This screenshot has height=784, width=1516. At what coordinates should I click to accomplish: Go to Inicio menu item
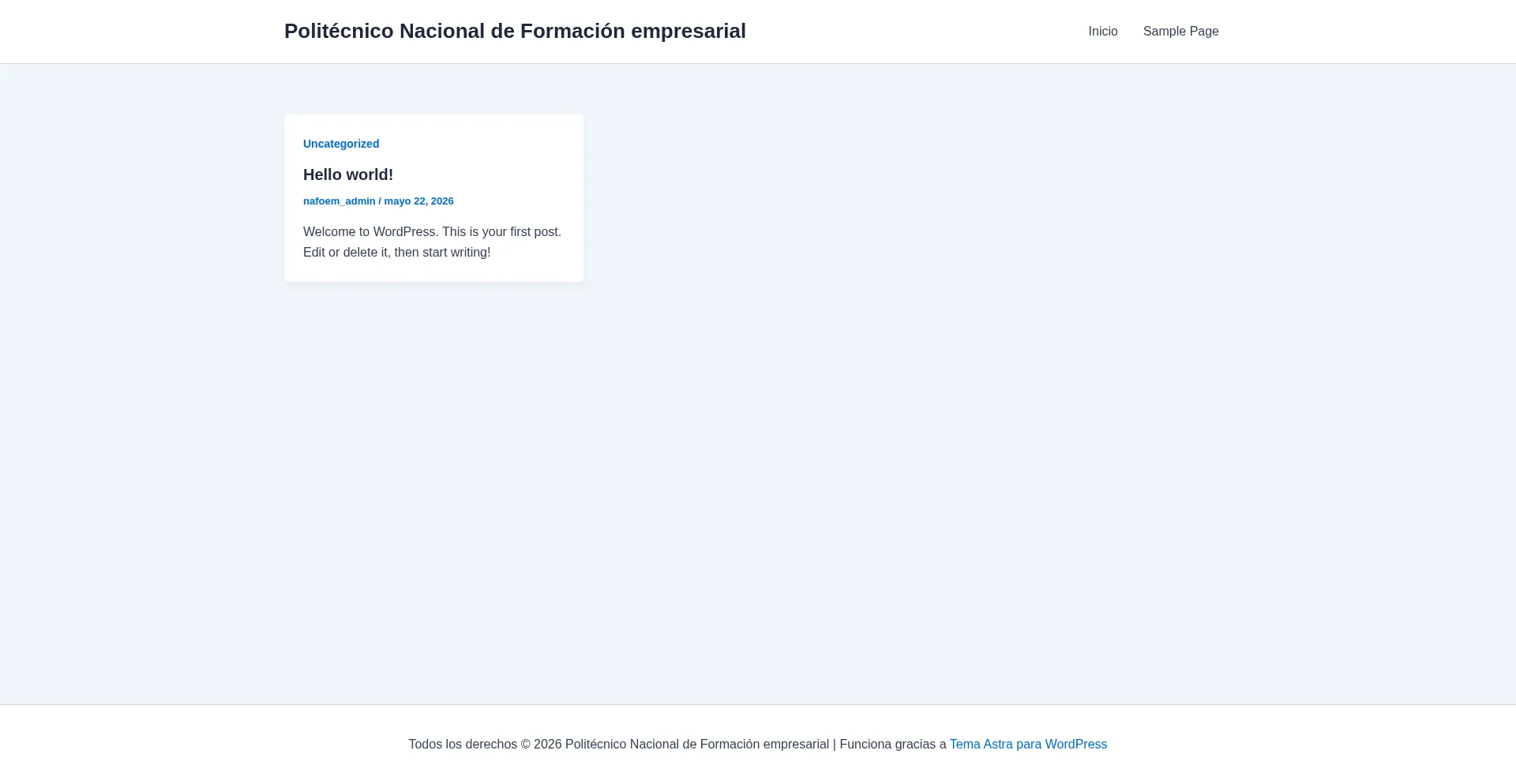tap(1102, 32)
